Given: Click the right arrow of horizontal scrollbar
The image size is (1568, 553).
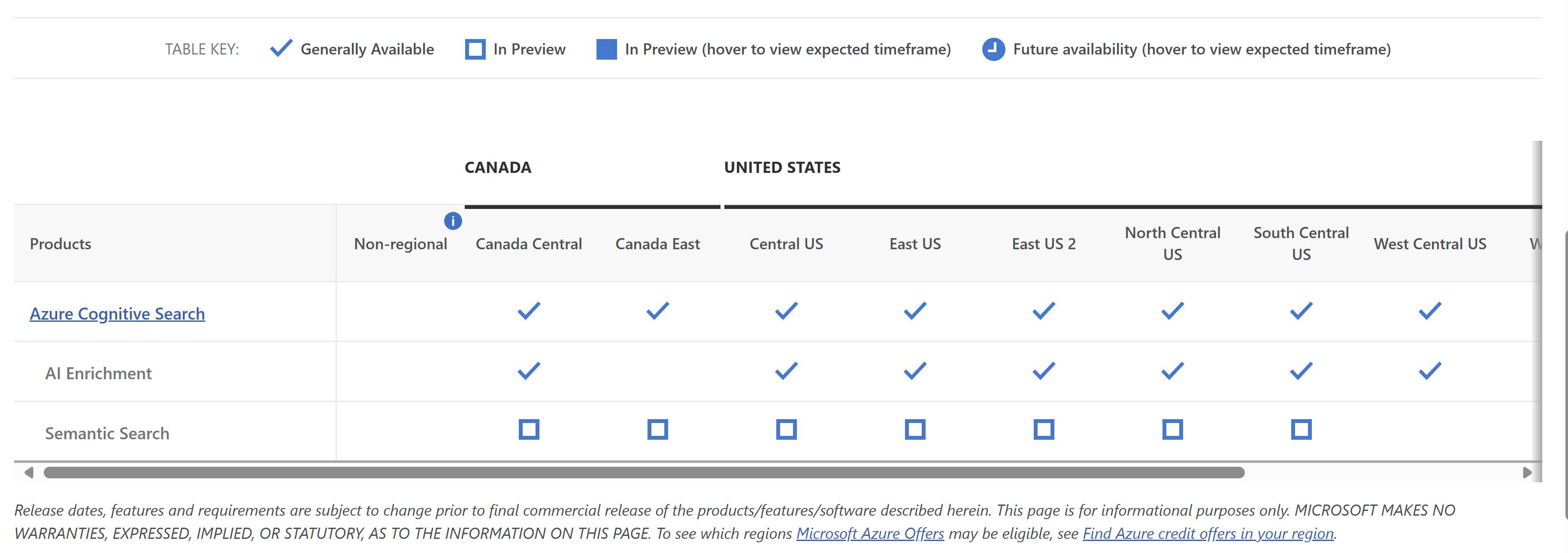Looking at the screenshot, I should (1527, 473).
